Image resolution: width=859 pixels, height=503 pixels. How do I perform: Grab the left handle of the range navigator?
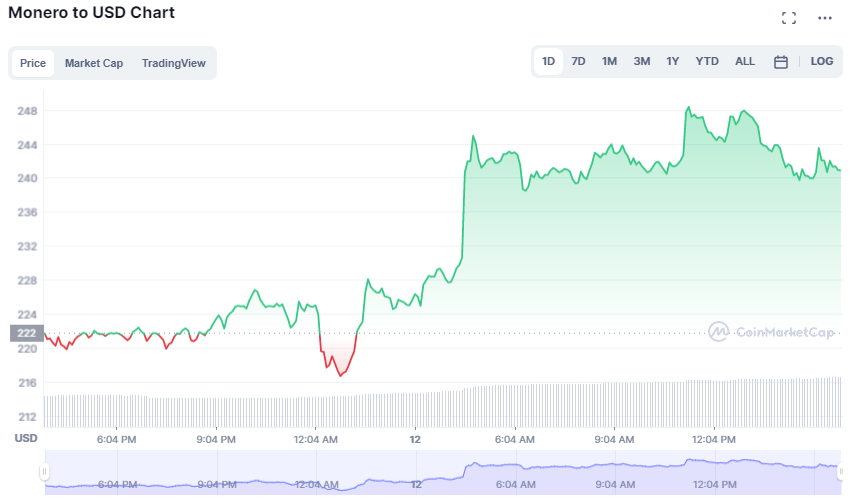pos(44,471)
